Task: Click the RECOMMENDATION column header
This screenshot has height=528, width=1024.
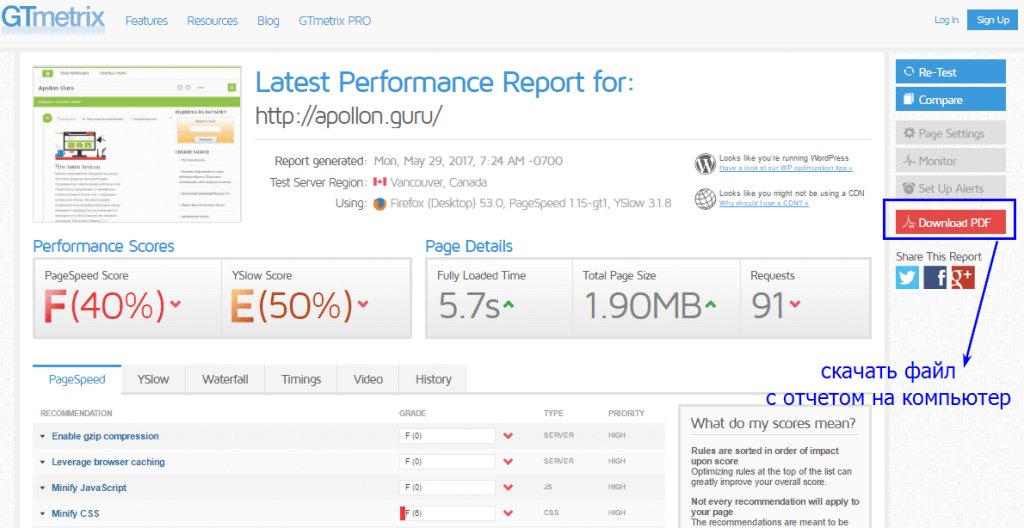Action: [x=76, y=413]
